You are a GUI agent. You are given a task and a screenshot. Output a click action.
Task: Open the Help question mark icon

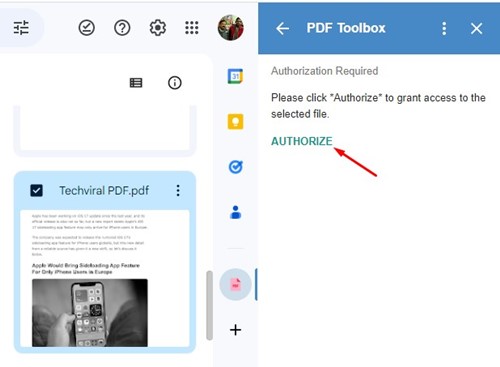point(122,28)
